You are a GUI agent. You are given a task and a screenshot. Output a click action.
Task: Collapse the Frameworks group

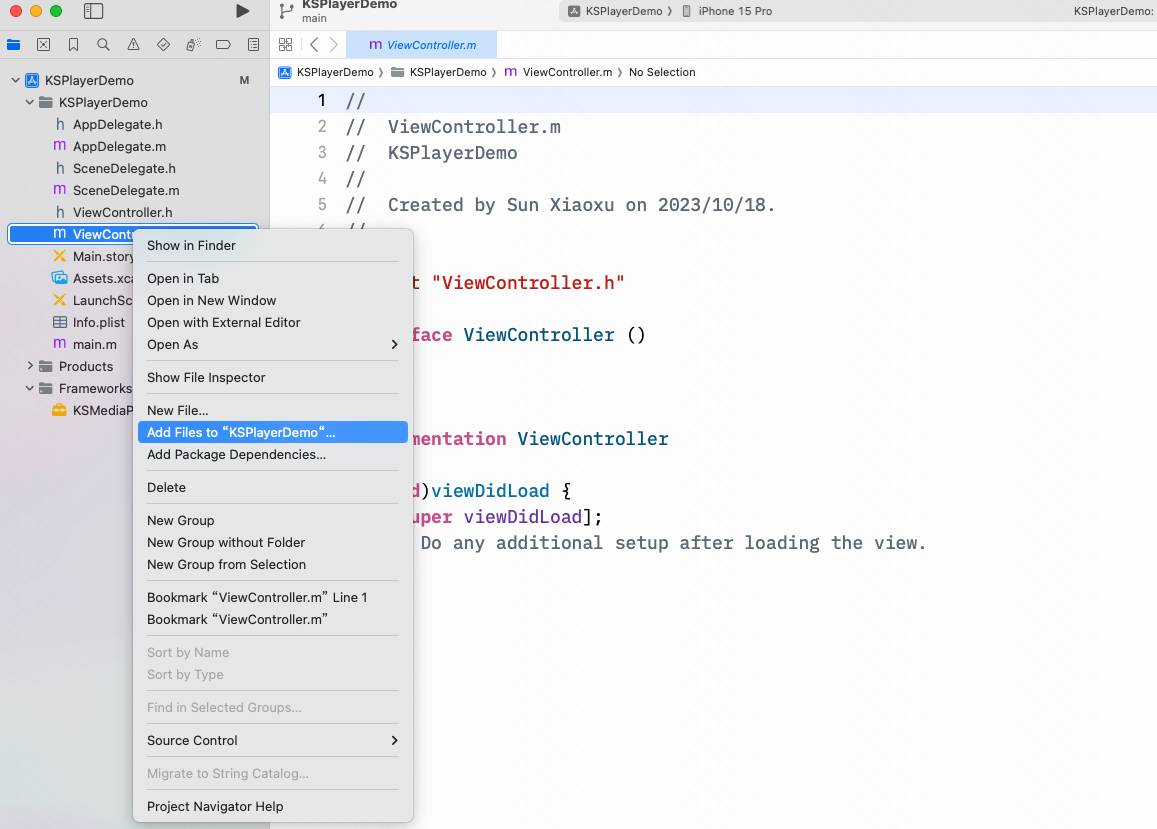pos(30,388)
